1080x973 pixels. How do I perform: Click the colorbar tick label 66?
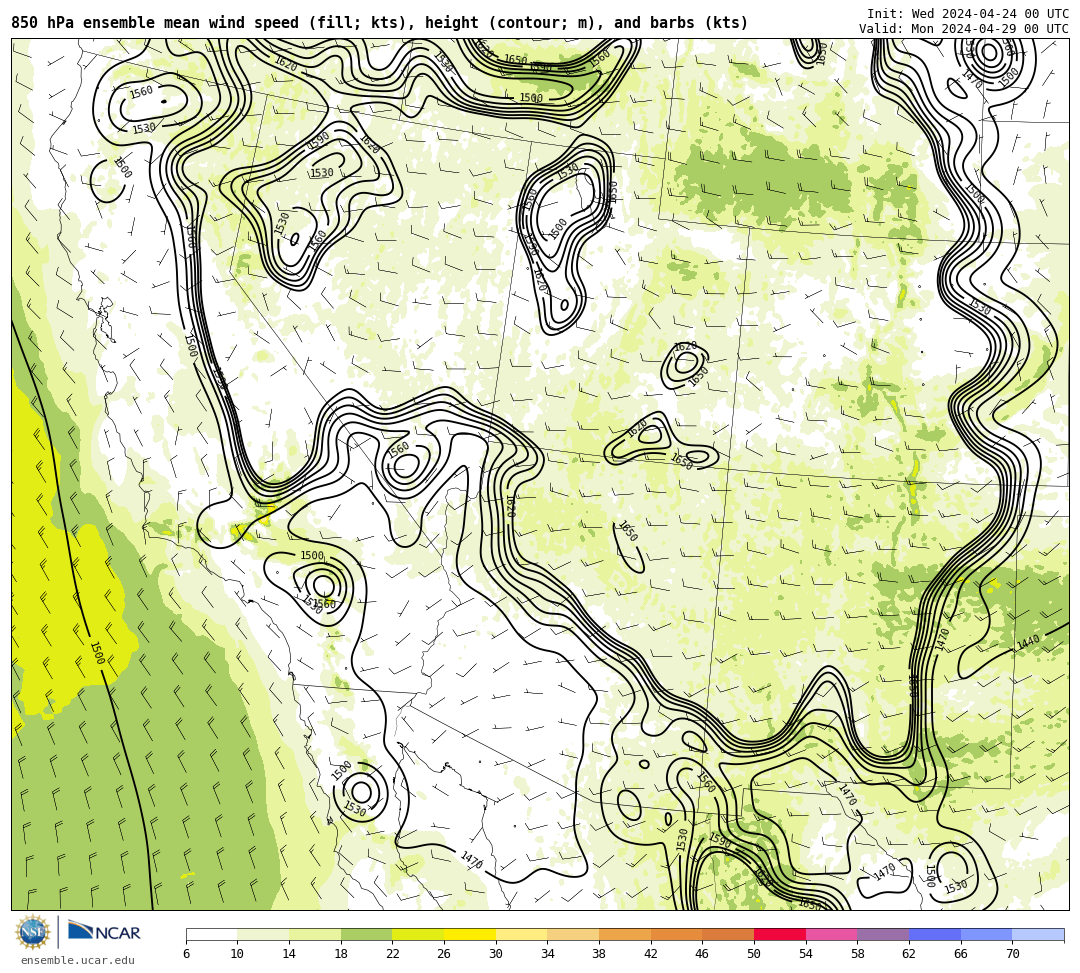961,954
